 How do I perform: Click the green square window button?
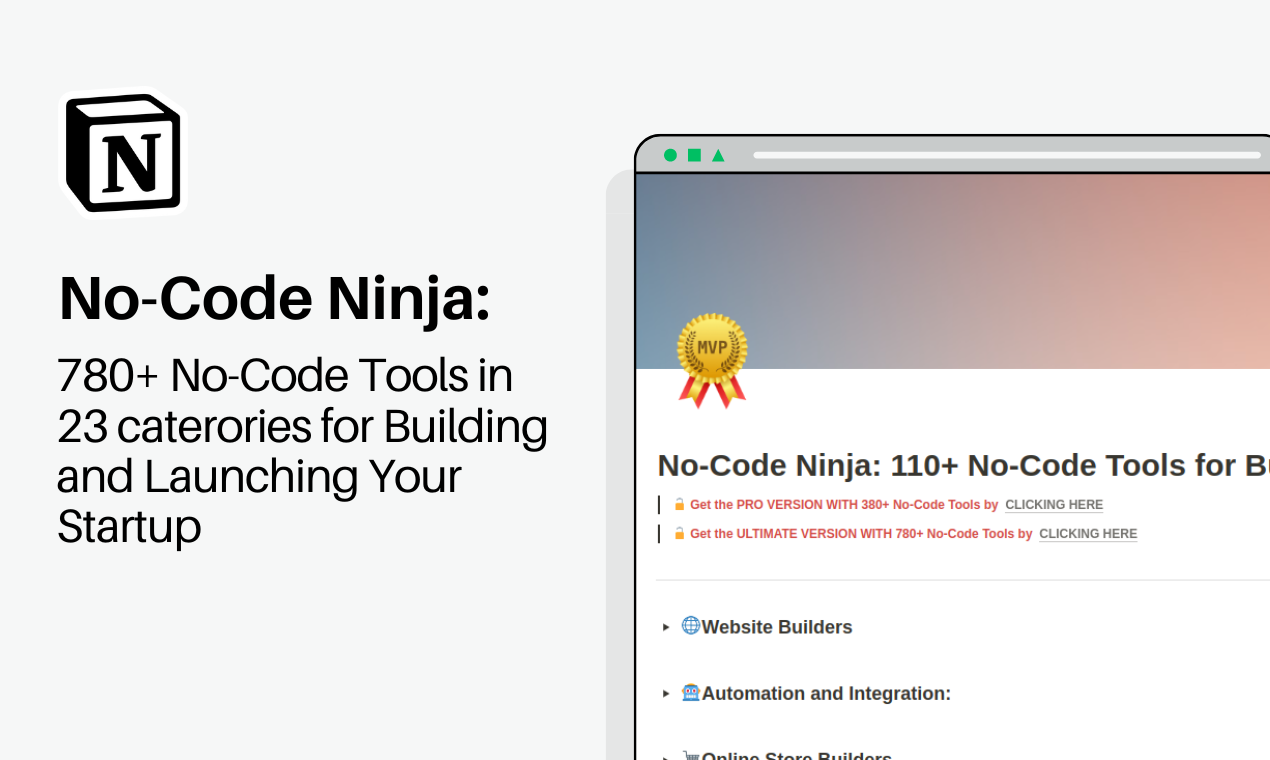point(694,155)
